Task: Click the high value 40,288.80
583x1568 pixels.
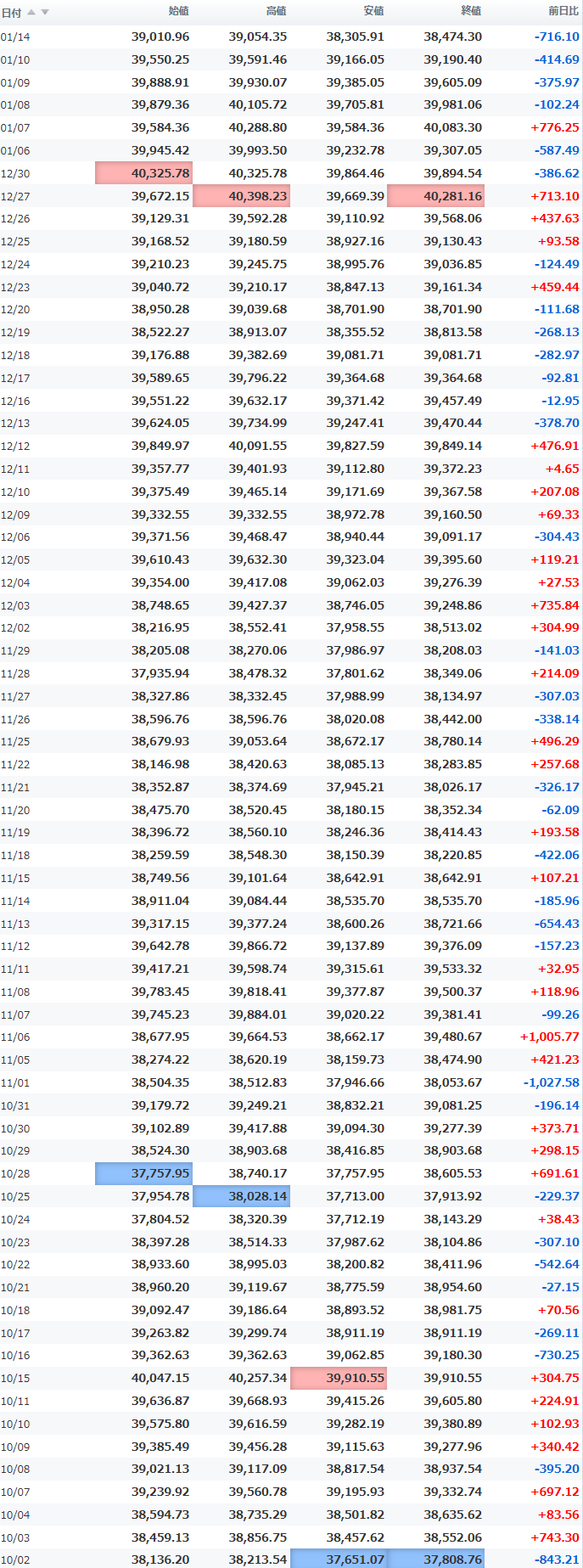Action: click(258, 128)
